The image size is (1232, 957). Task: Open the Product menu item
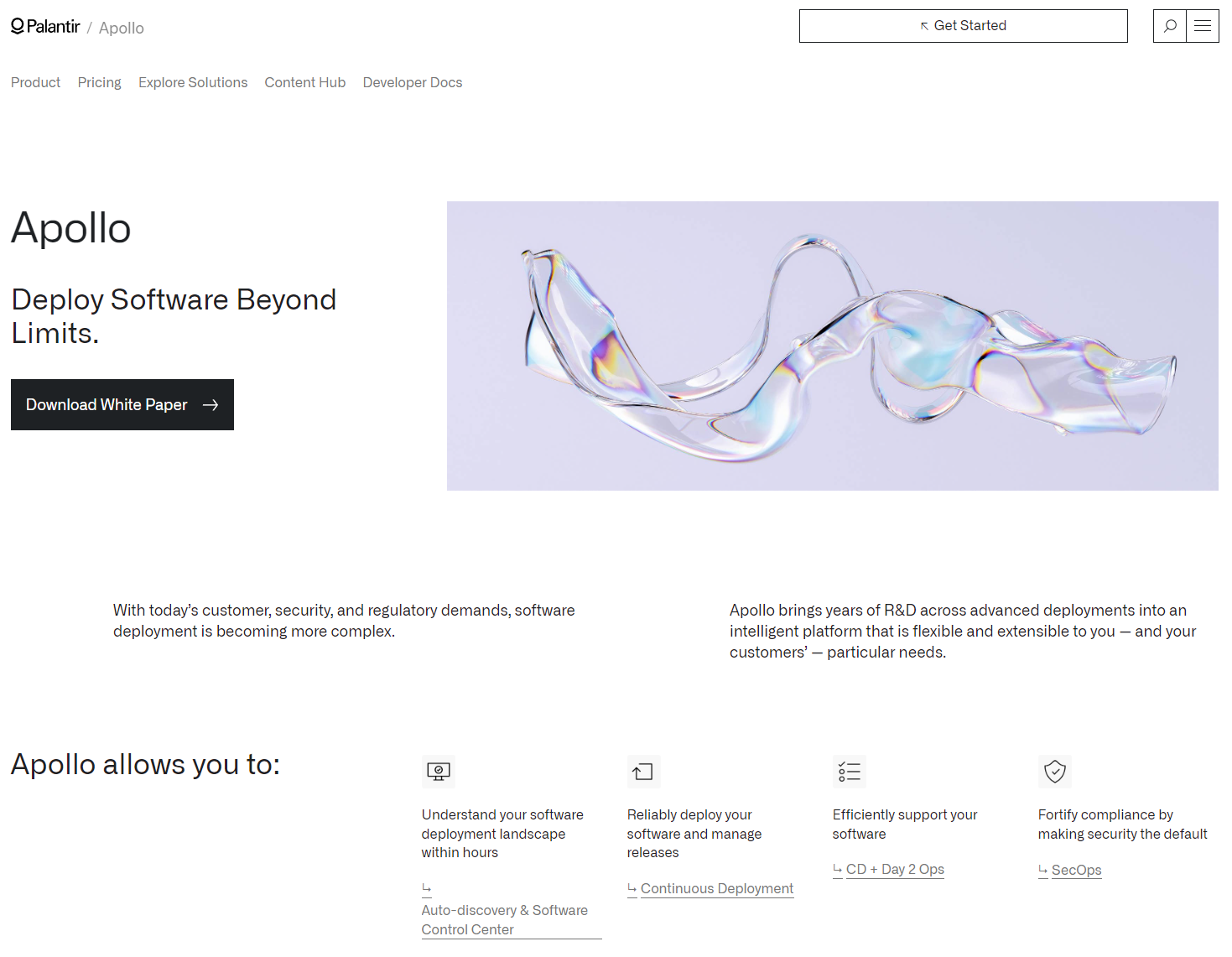[35, 82]
